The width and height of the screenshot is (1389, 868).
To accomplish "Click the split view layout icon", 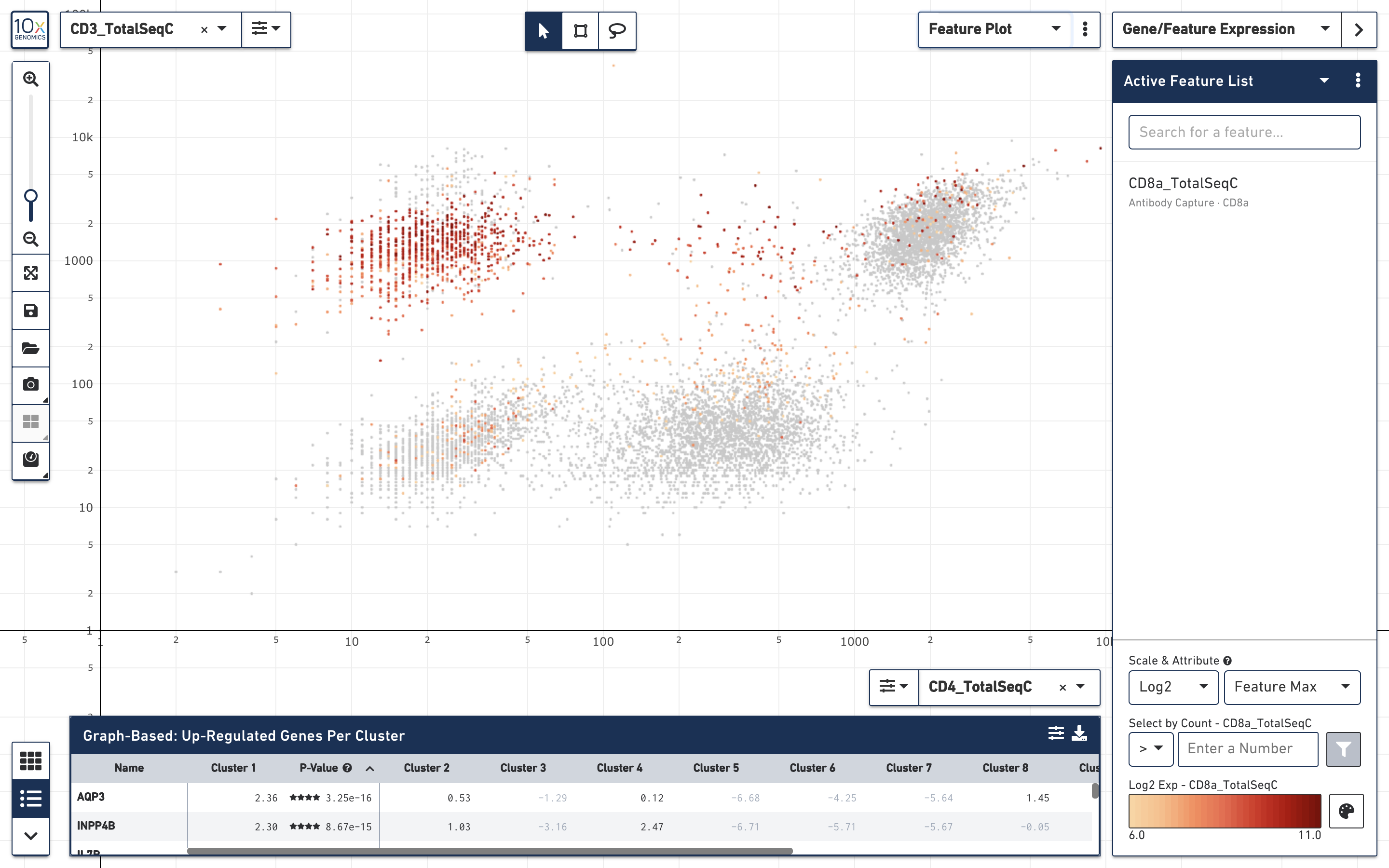I will [31, 422].
